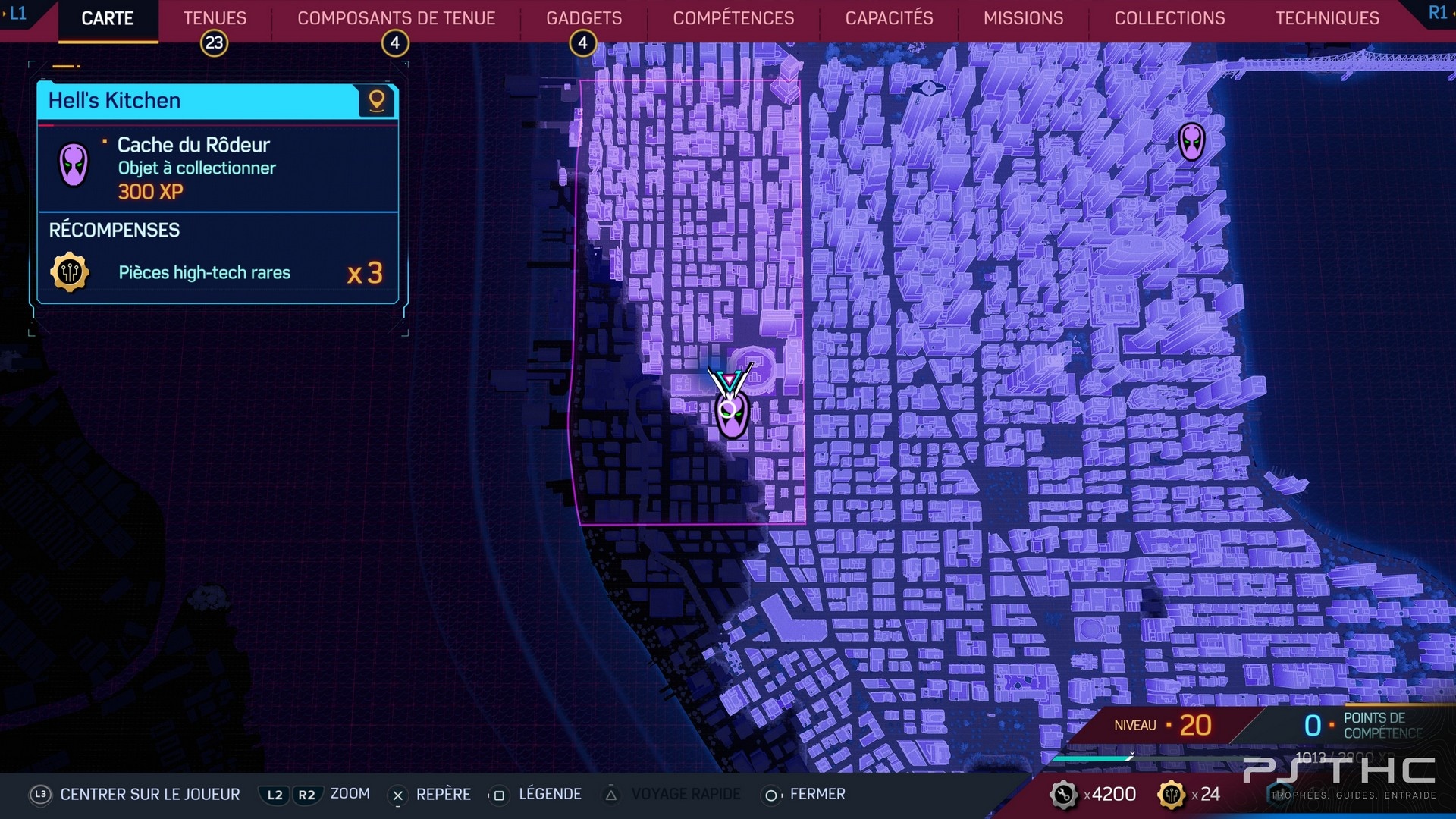
Task: Click the 4 badge under COMPOSANTS DE TENUE
Action: (395, 43)
